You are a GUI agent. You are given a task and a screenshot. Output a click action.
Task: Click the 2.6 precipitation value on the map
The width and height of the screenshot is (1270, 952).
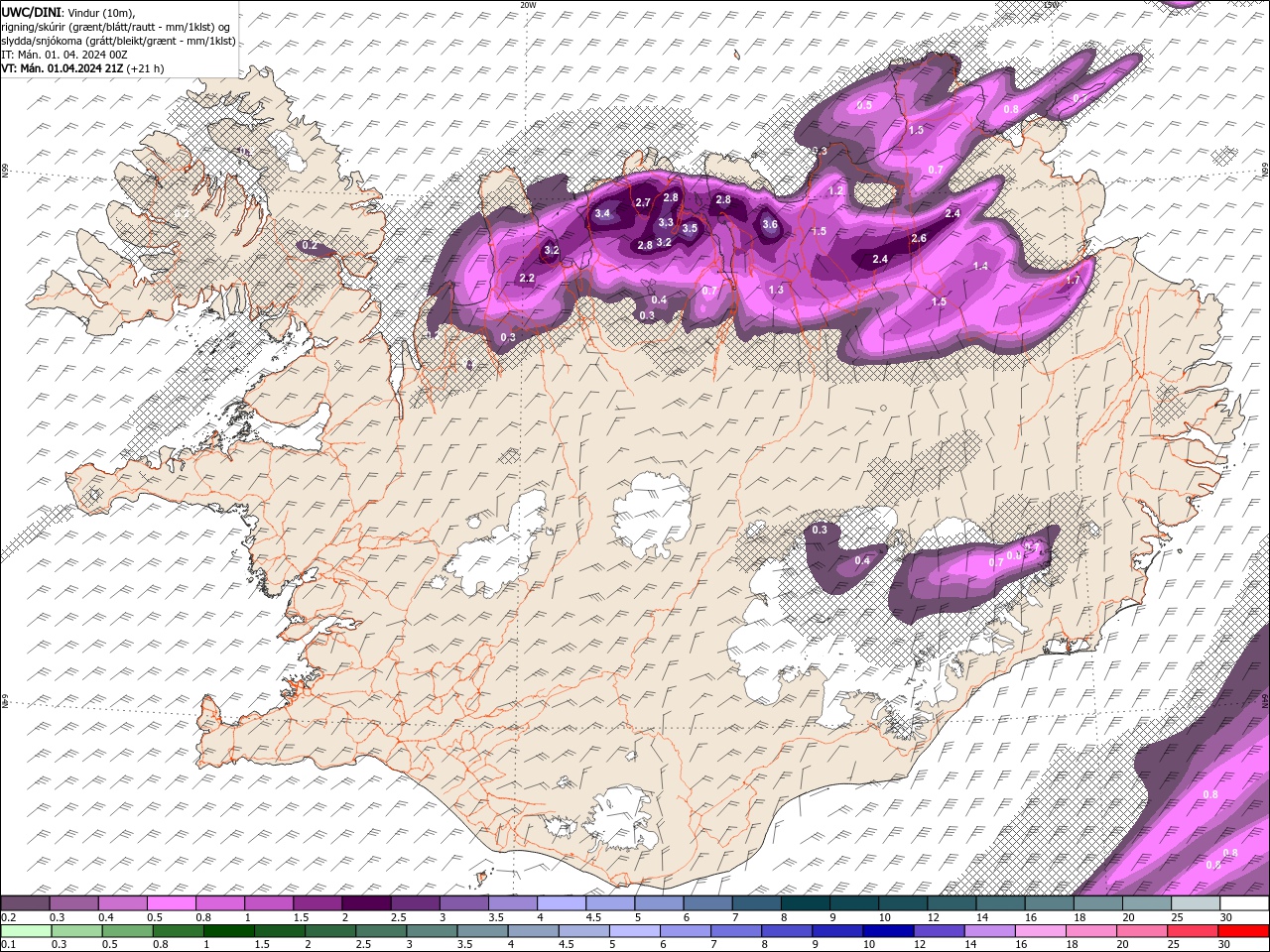tap(919, 238)
